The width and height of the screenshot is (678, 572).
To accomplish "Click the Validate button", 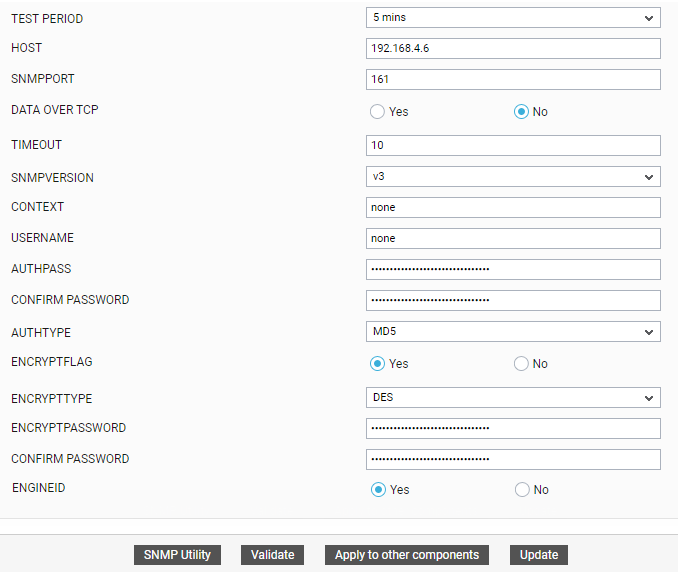I will click(x=272, y=555).
